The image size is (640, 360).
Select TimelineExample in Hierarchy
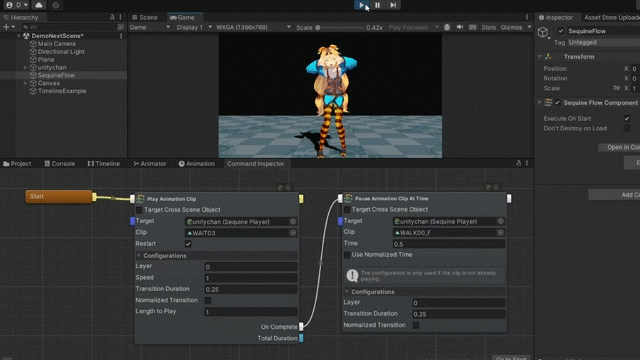pyautogui.click(x=62, y=91)
